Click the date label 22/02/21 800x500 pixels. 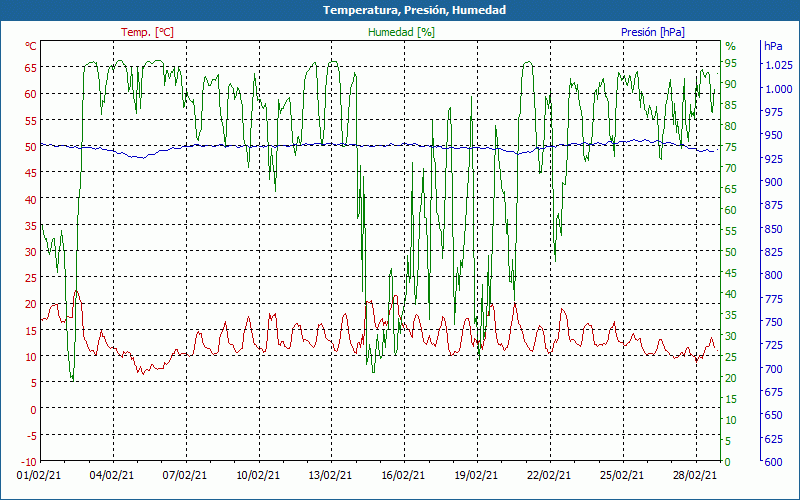(x=549, y=475)
